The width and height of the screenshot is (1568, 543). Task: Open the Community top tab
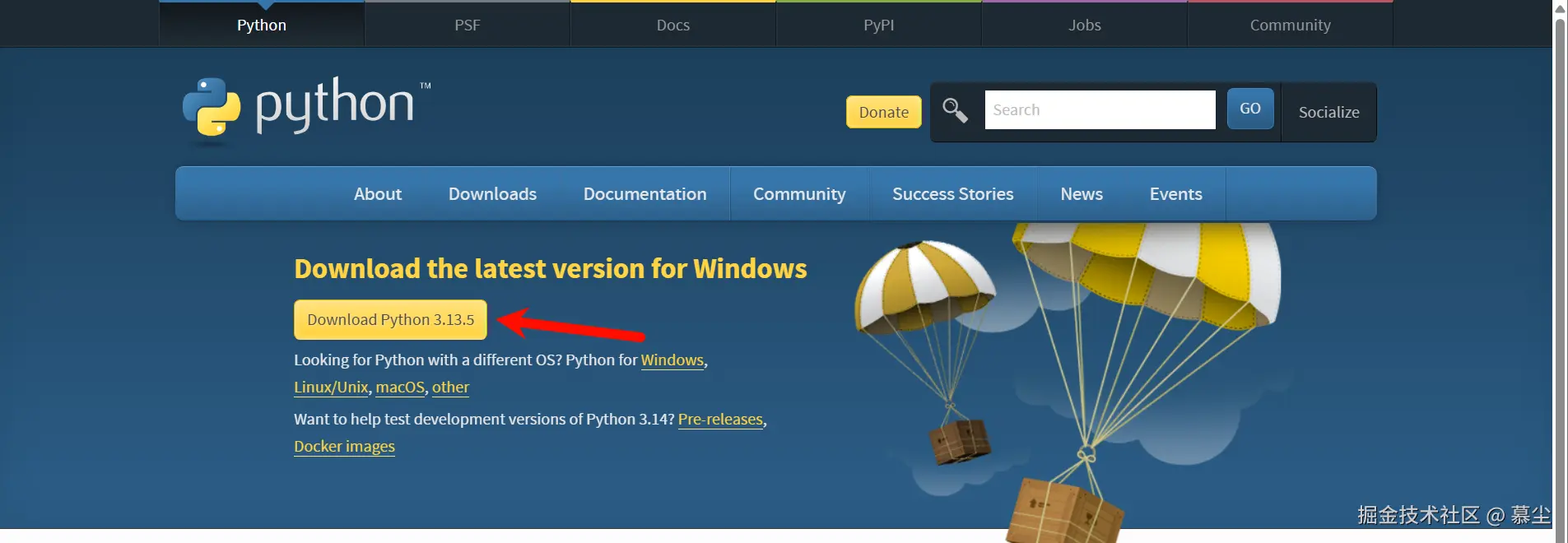coord(1291,25)
